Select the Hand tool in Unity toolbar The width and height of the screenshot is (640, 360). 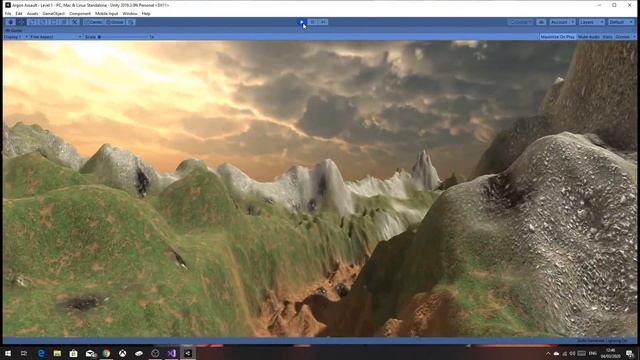[11, 22]
